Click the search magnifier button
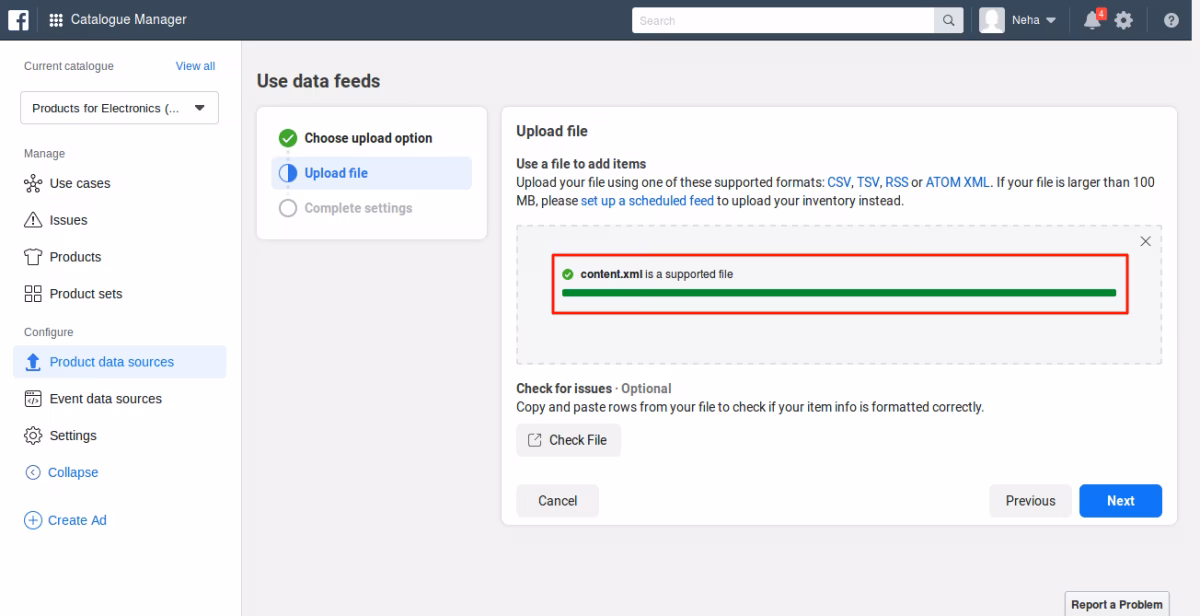This screenshot has height=616, width=1200. pyautogui.click(x=949, y=20)
